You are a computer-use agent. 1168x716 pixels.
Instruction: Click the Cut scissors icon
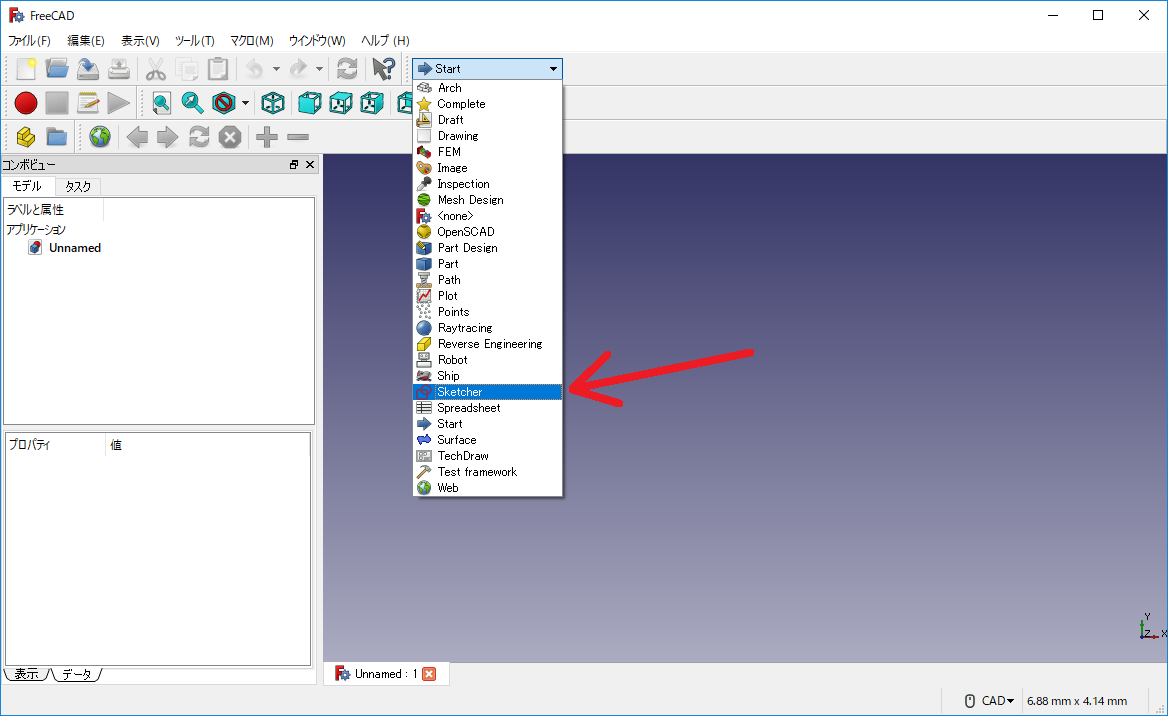click(x=155, y=69)
